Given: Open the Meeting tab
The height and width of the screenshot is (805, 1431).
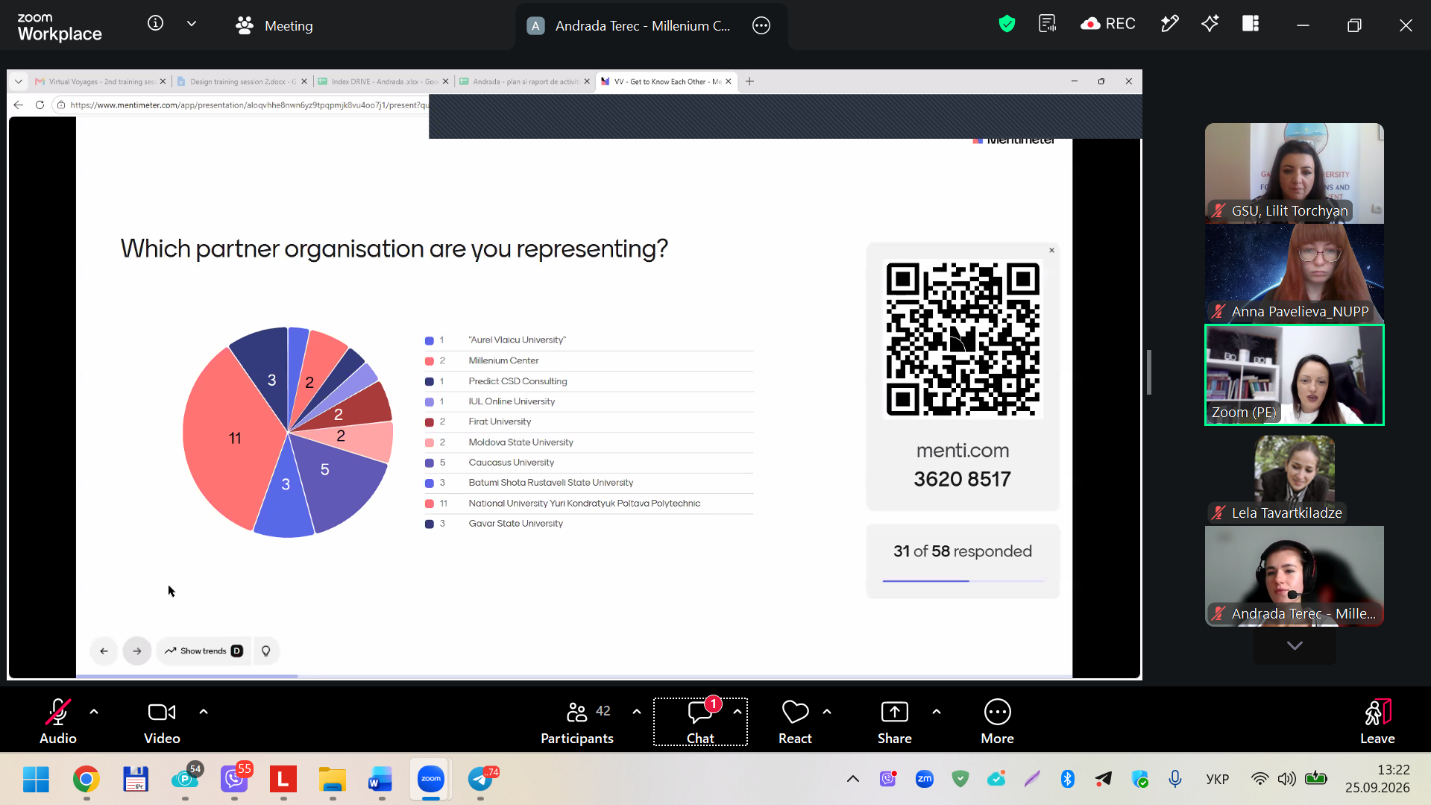Looking at the screenshot, I should tap(274, 26).
